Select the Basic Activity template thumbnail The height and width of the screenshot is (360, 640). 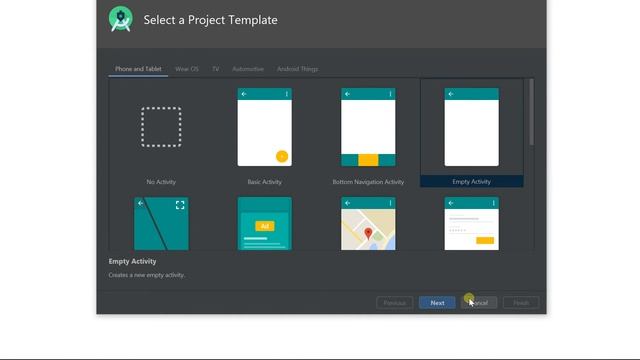[x=264, y=127]
